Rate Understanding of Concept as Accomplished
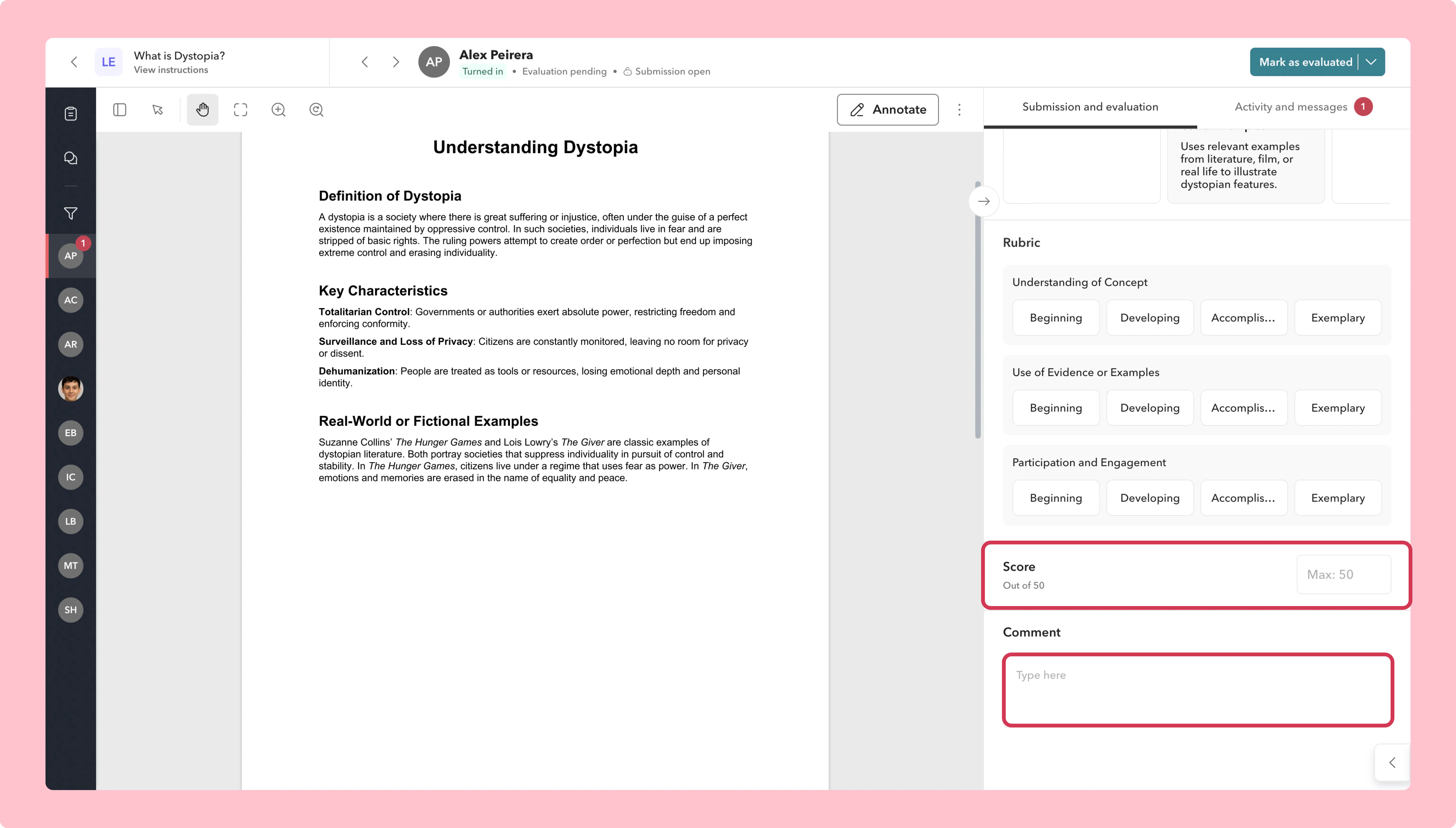 coord(1243,318)
